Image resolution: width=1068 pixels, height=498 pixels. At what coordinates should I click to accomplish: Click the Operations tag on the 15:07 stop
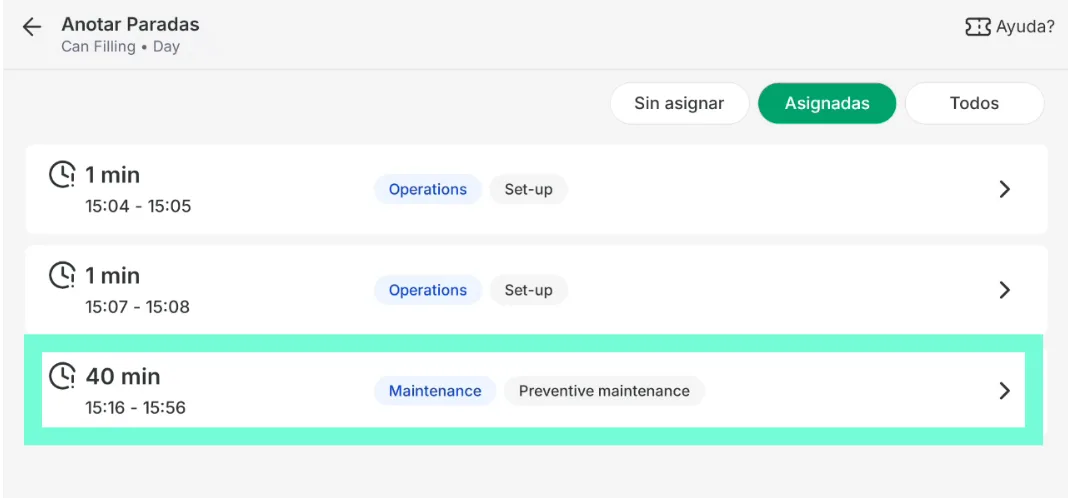coord(428,290)
